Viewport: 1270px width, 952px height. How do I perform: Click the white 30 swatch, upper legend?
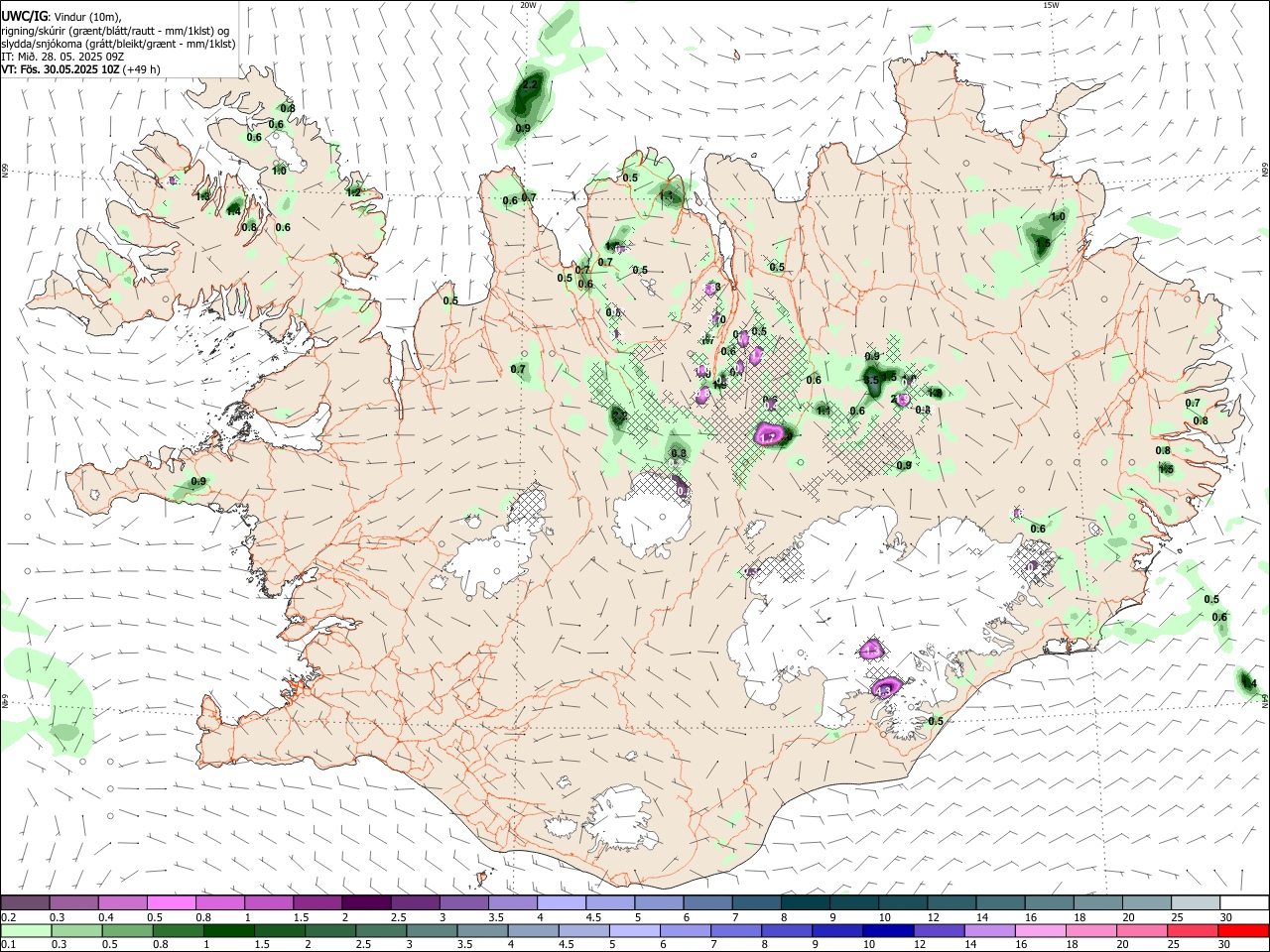1244,903
